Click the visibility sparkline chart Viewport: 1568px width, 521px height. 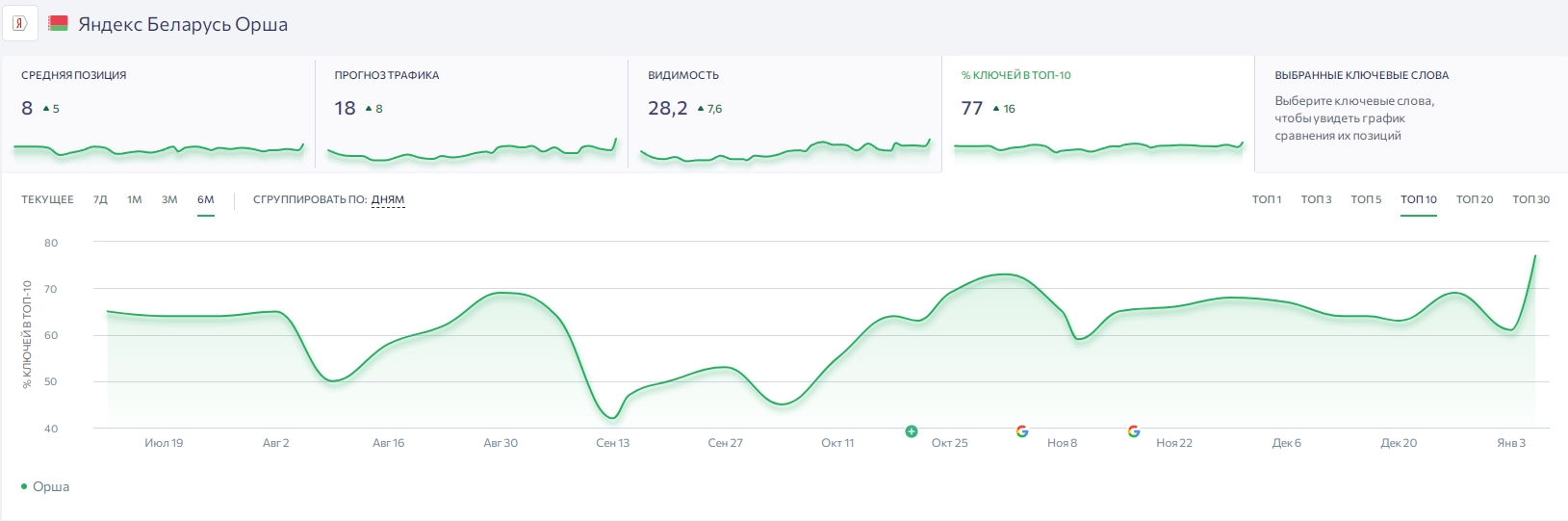(x=785, y=150)
